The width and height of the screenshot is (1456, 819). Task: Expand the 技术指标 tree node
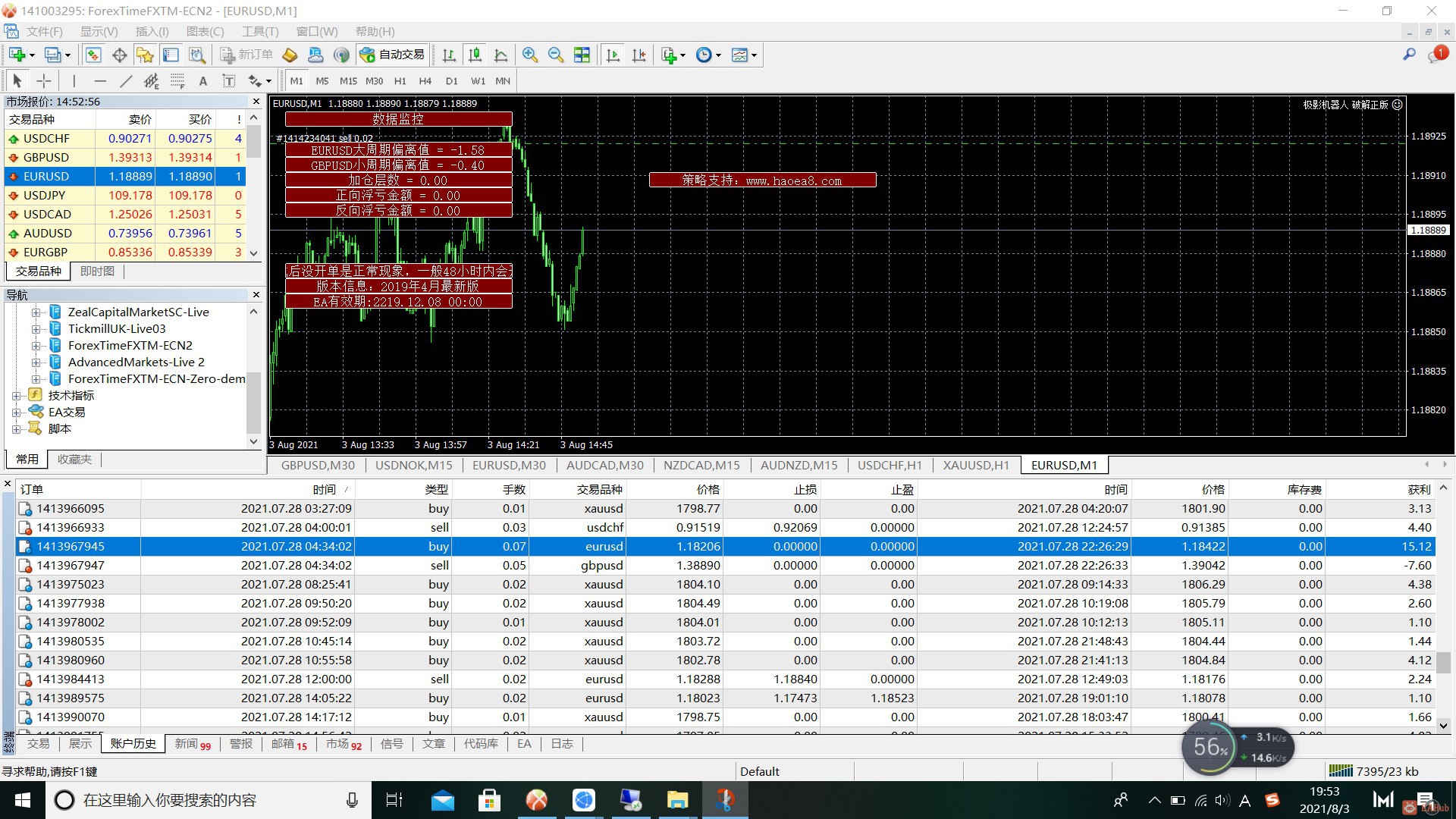coord(17,395)
